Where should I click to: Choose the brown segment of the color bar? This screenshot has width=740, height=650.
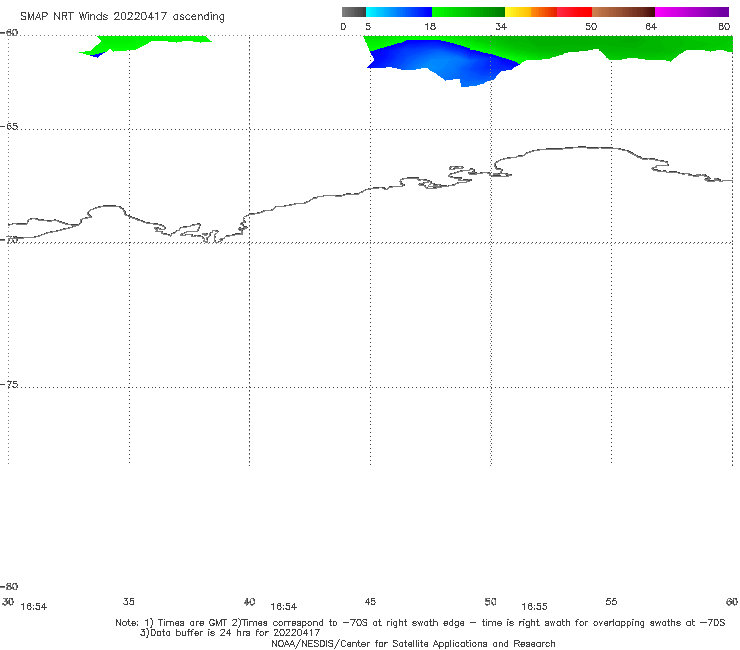pos(623,12)
